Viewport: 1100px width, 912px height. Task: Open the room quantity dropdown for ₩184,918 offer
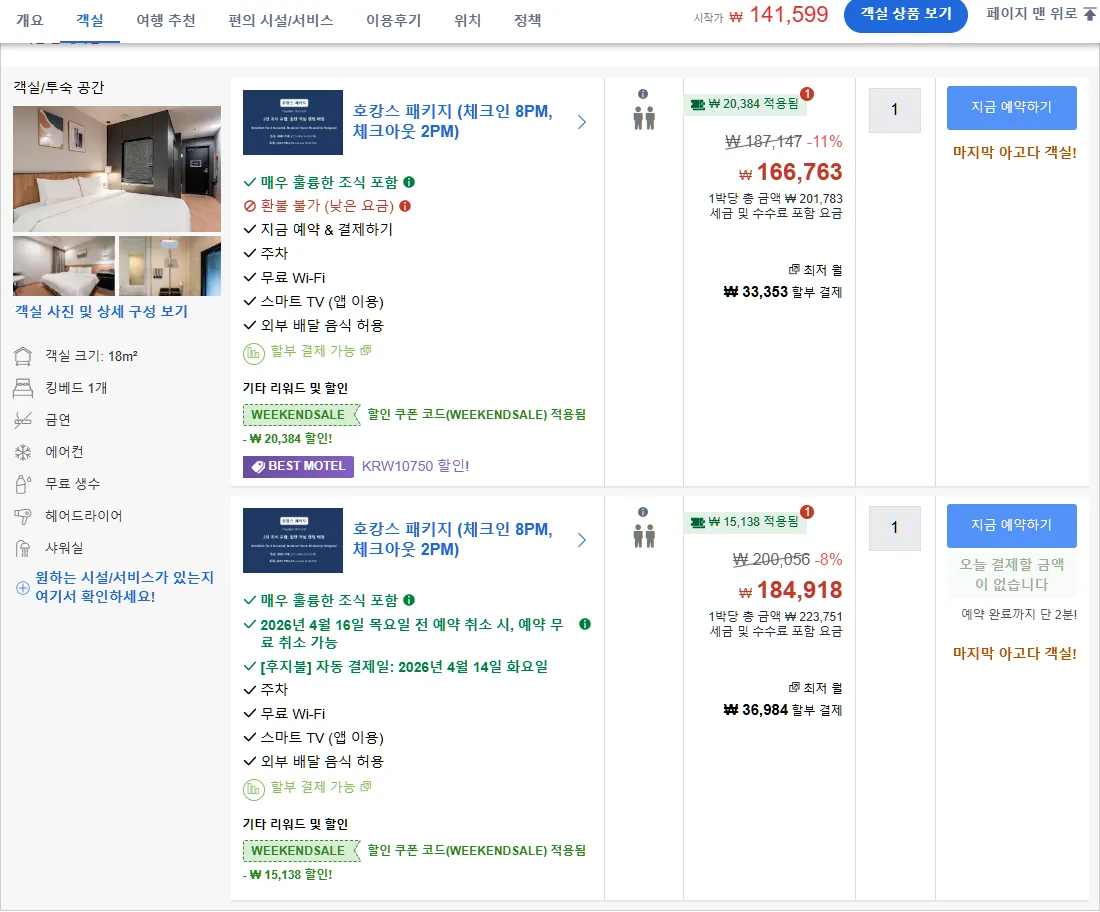(894, 528)
